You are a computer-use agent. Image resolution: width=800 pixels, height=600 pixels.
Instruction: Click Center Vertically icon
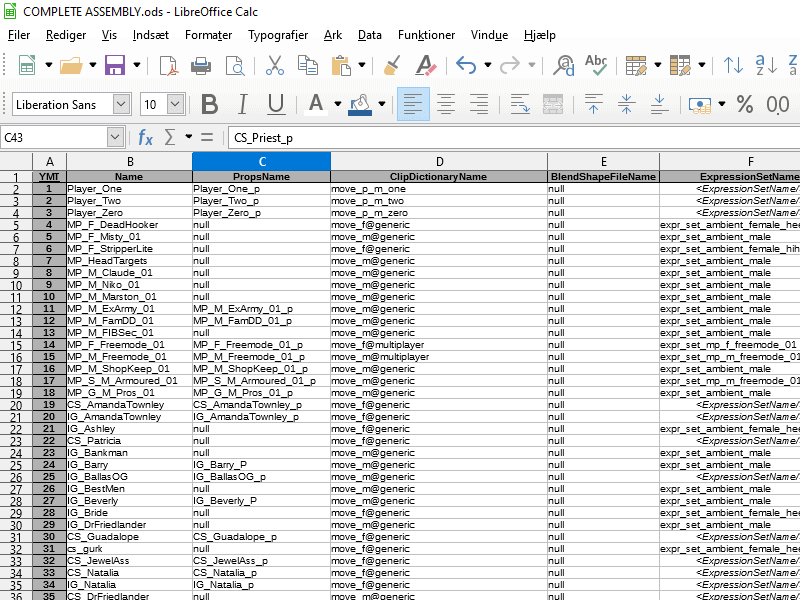626,104
